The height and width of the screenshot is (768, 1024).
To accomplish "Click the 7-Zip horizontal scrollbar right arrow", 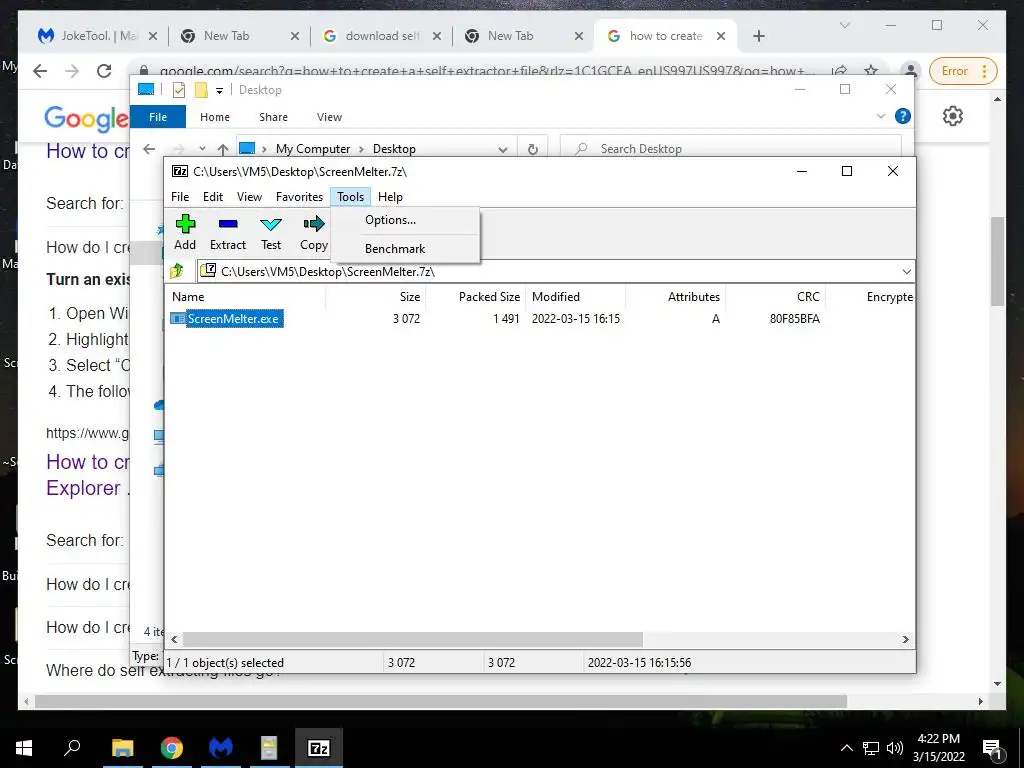I will 905,639.
